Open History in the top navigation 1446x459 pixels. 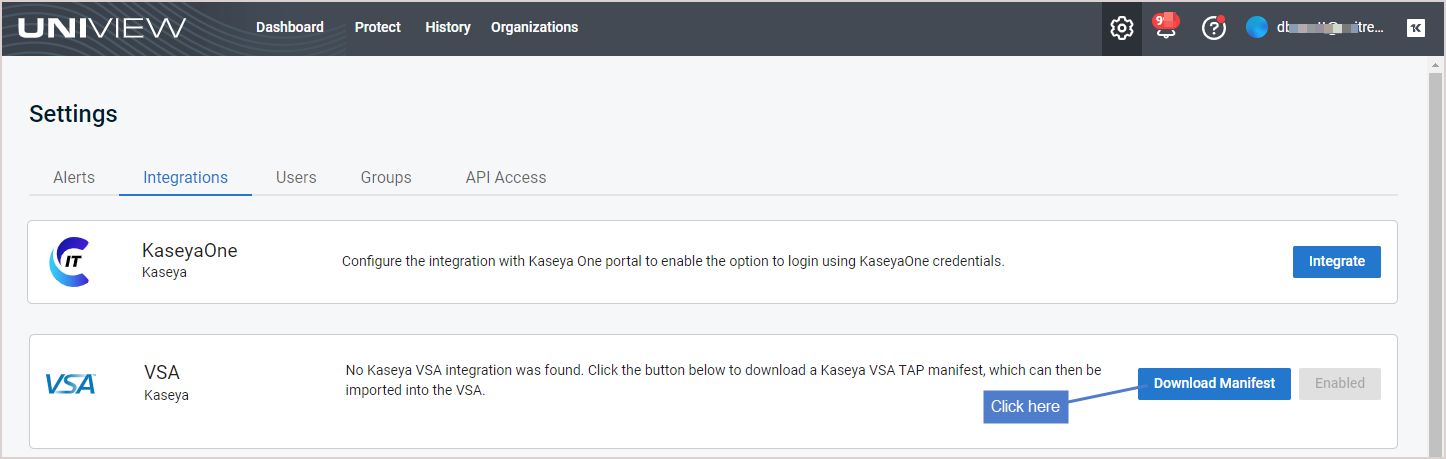[x=448, y=27]
